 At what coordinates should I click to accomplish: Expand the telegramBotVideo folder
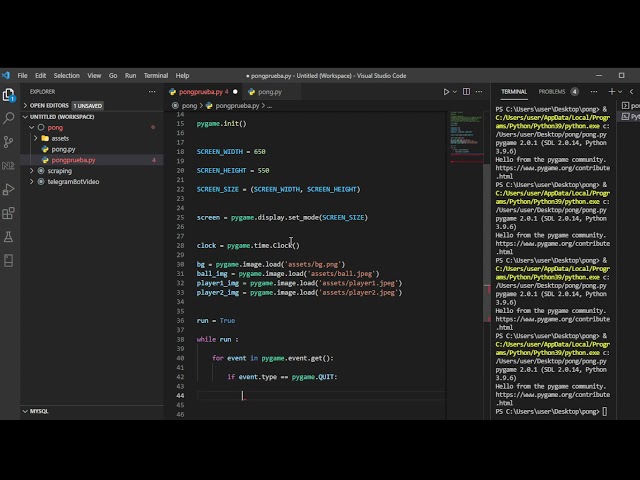coord(31,182)
